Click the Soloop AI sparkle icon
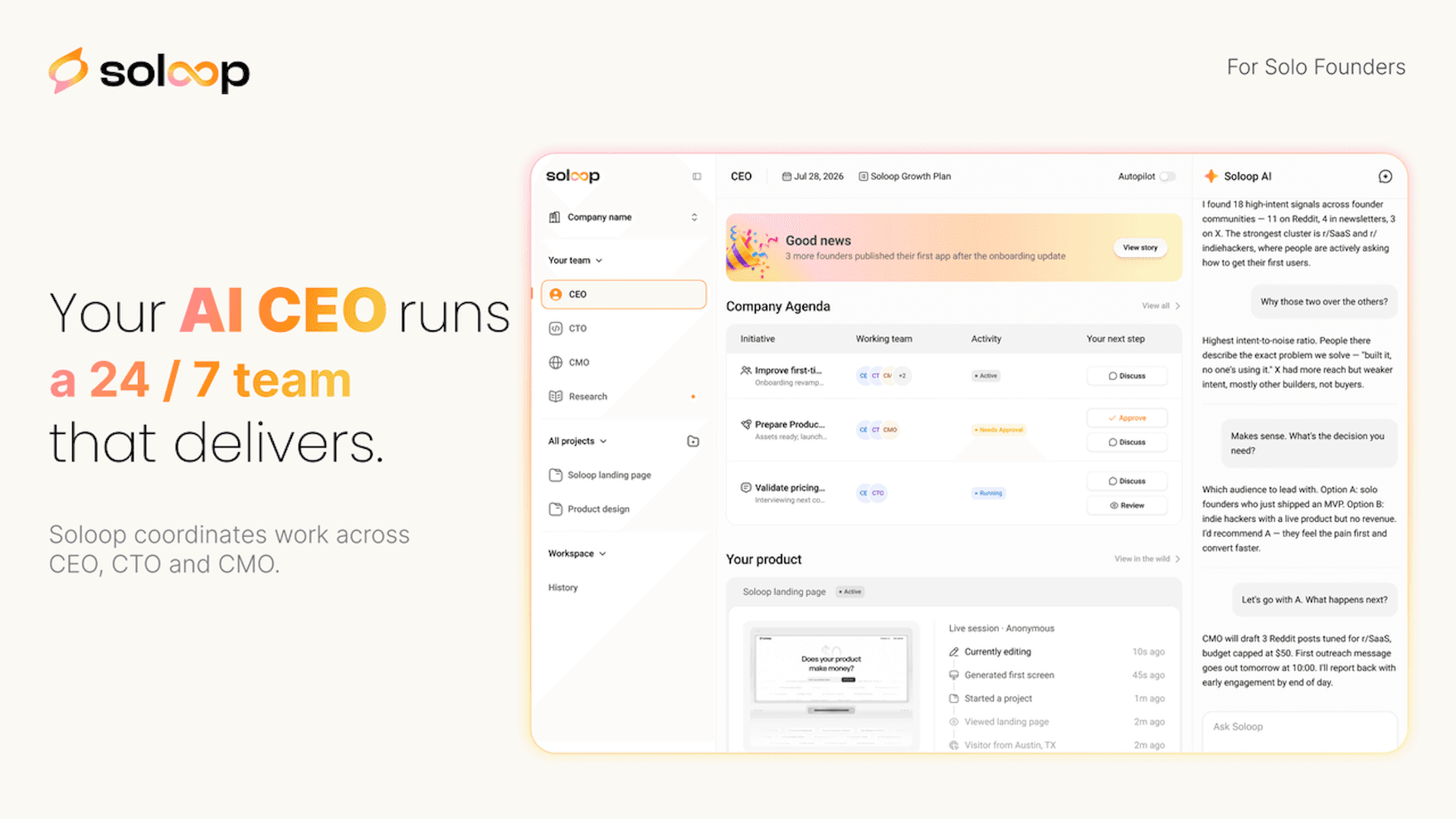1456x819 pixels. (1211, 176)
